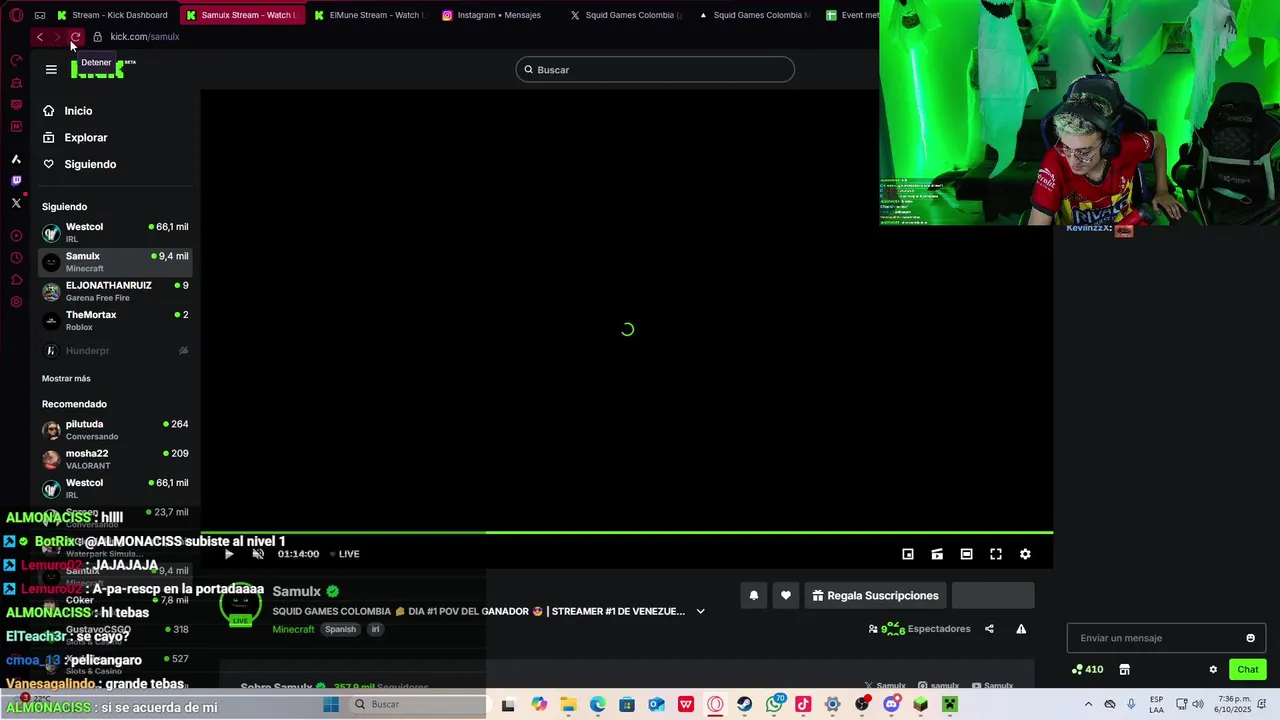Viewport: 1280px width, 720px height.
Task: Open Opera sidebar history clock
Action: click(x=16, y=258)
